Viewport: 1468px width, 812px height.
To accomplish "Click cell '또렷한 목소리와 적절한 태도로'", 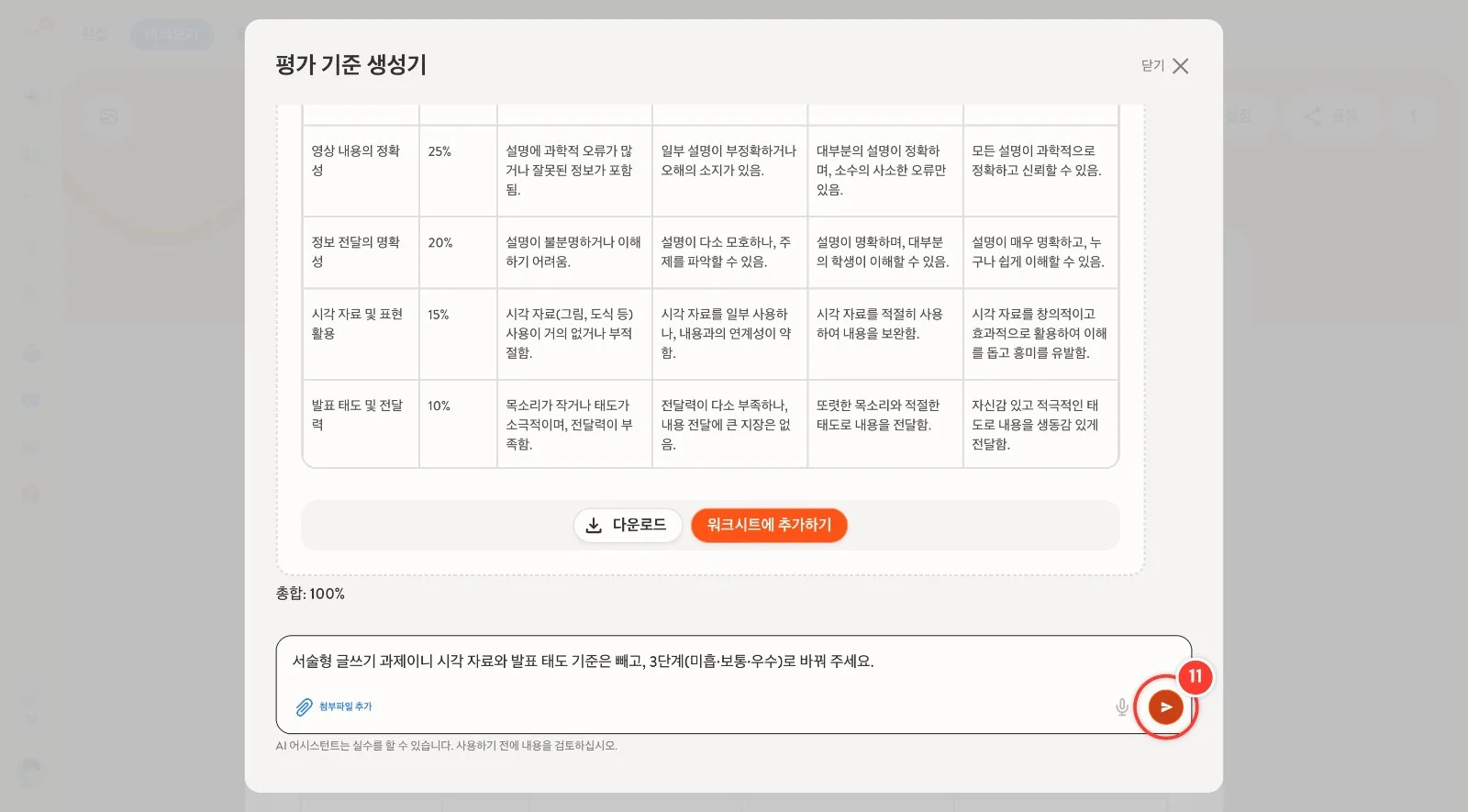I will point(885,424).
